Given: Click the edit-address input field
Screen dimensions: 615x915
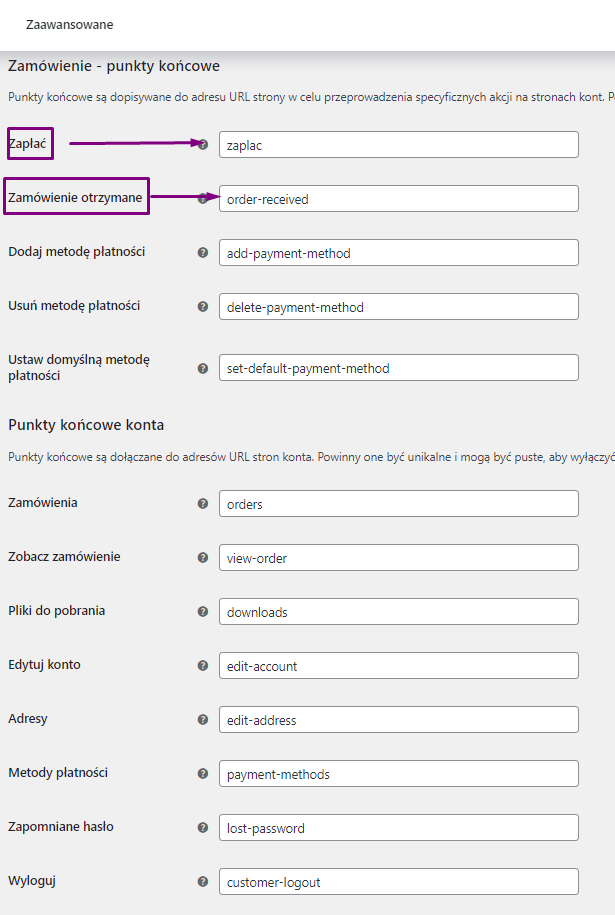Looking at the screenshot, I should click(398, 720).
